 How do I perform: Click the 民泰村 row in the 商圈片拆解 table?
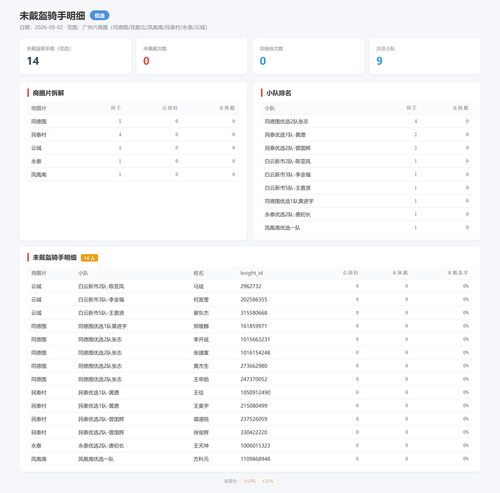(x=133, y=135)
